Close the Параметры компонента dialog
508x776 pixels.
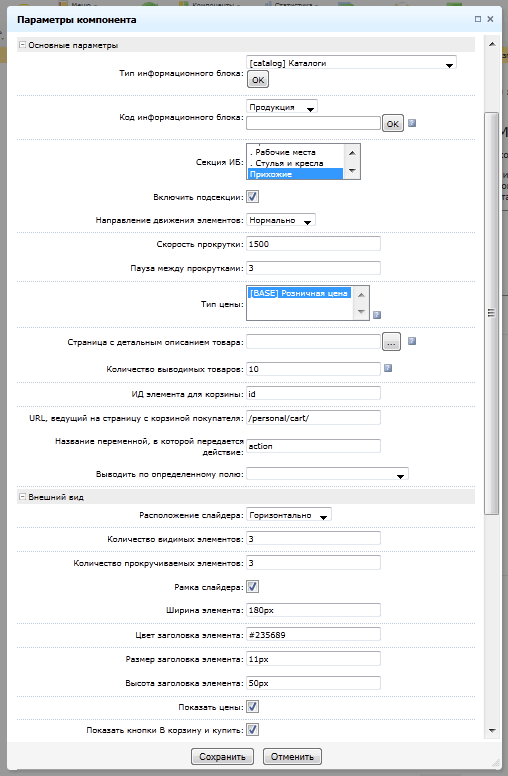pos(490,19)
